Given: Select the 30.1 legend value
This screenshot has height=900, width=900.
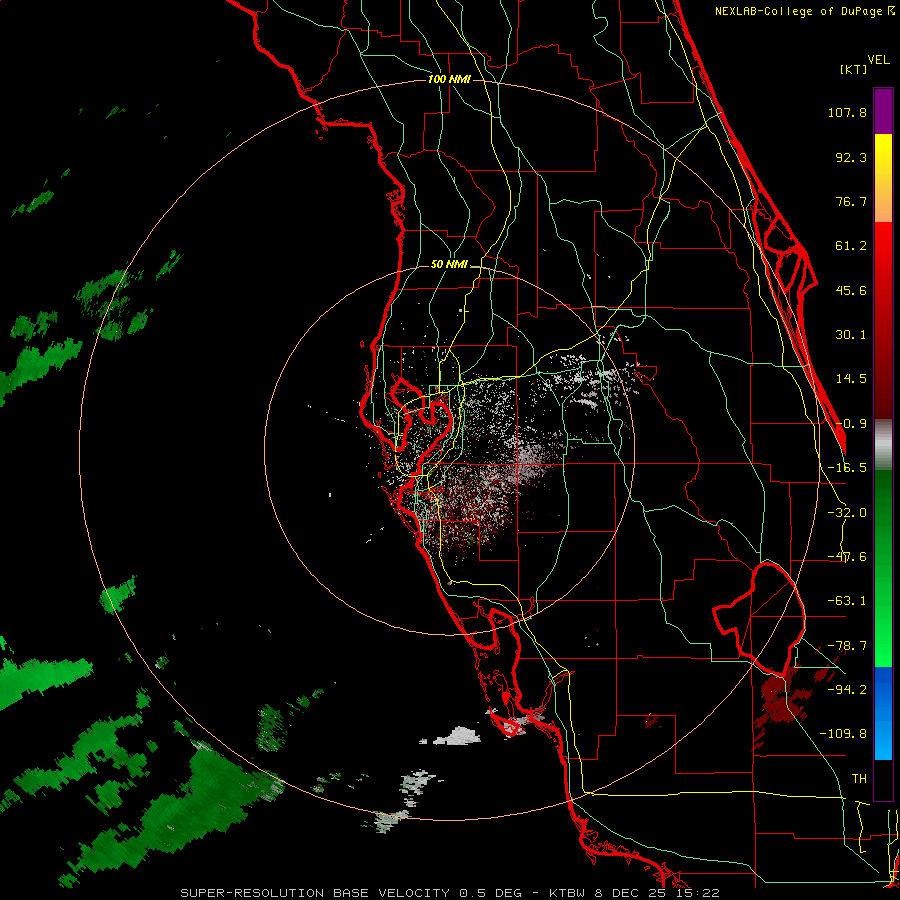Looking at the screenshot, I should click(851, 335).
